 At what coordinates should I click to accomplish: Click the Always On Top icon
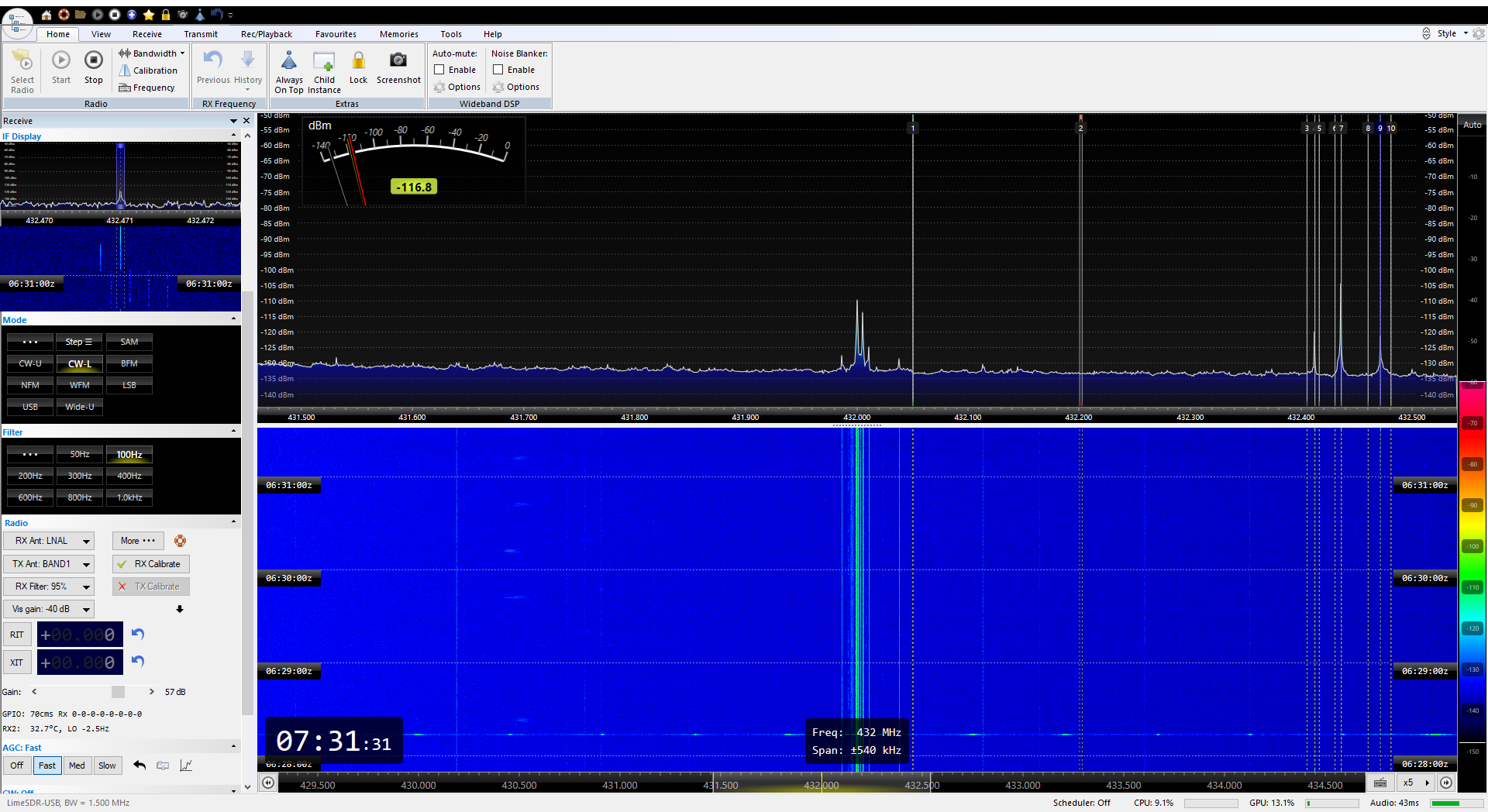(x=289, y=60)
